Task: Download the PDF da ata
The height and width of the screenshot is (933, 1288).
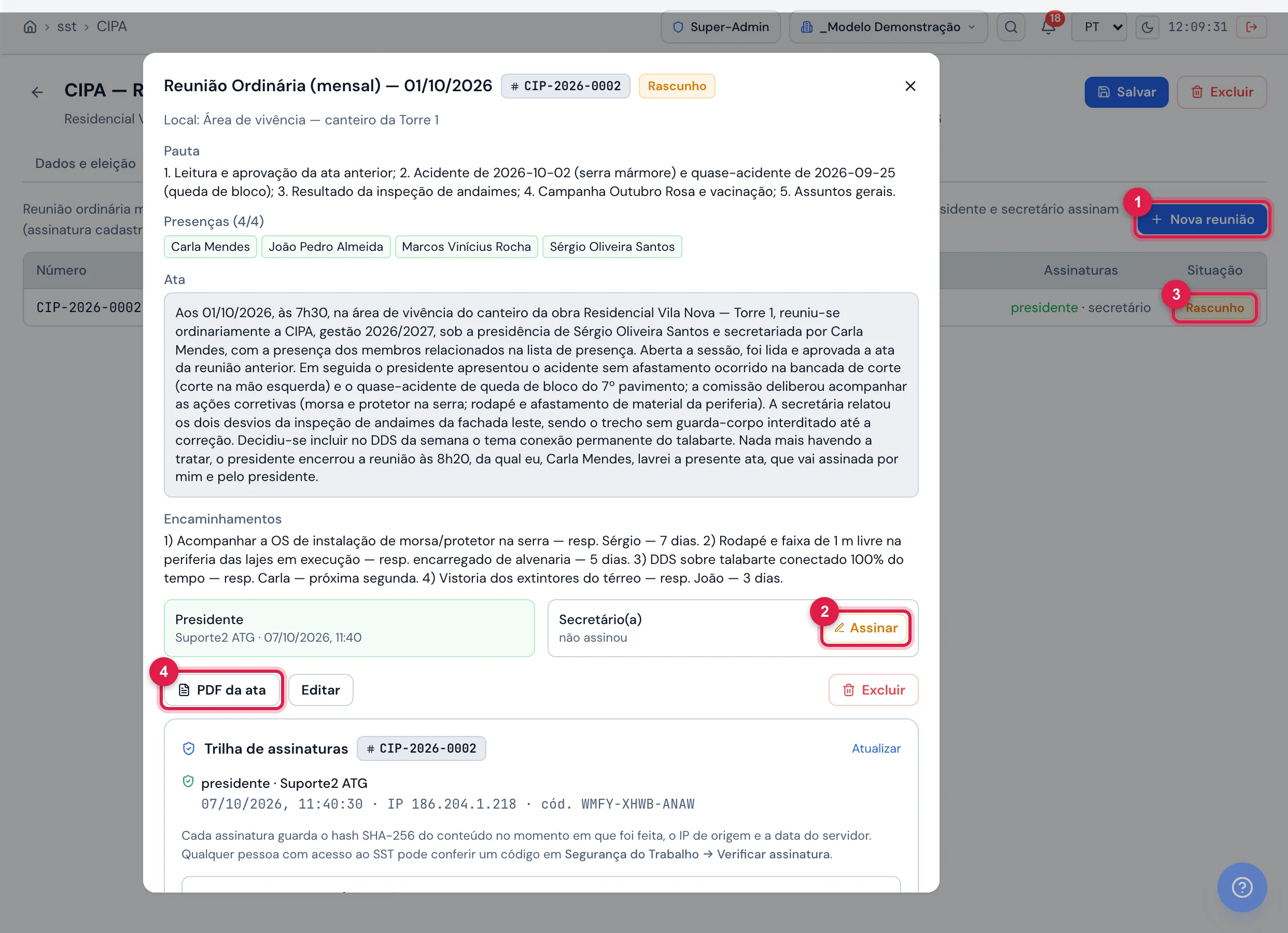Action: [222, 689]
